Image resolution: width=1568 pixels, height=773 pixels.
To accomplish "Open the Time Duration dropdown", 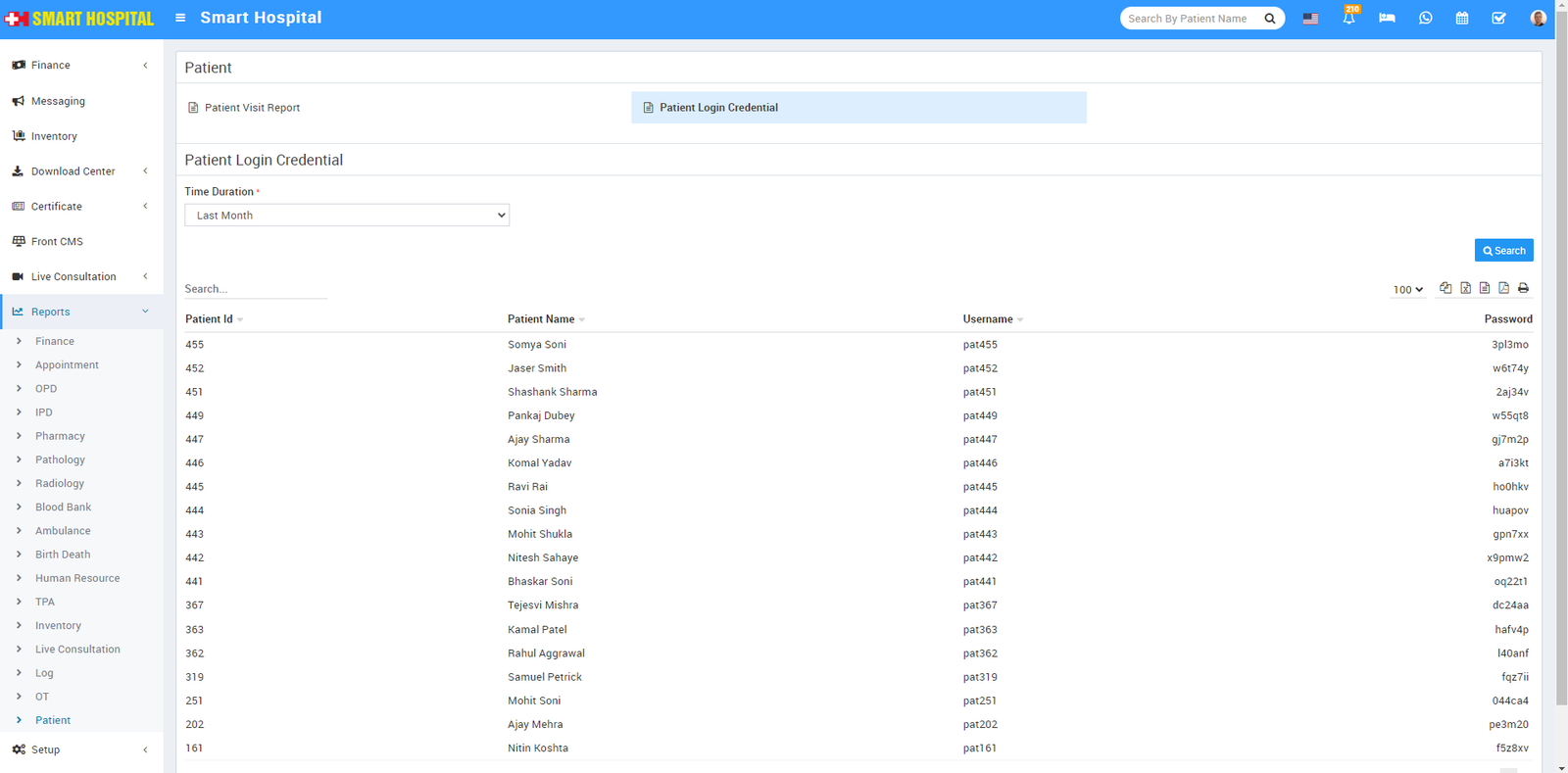I will pos(347,216).
